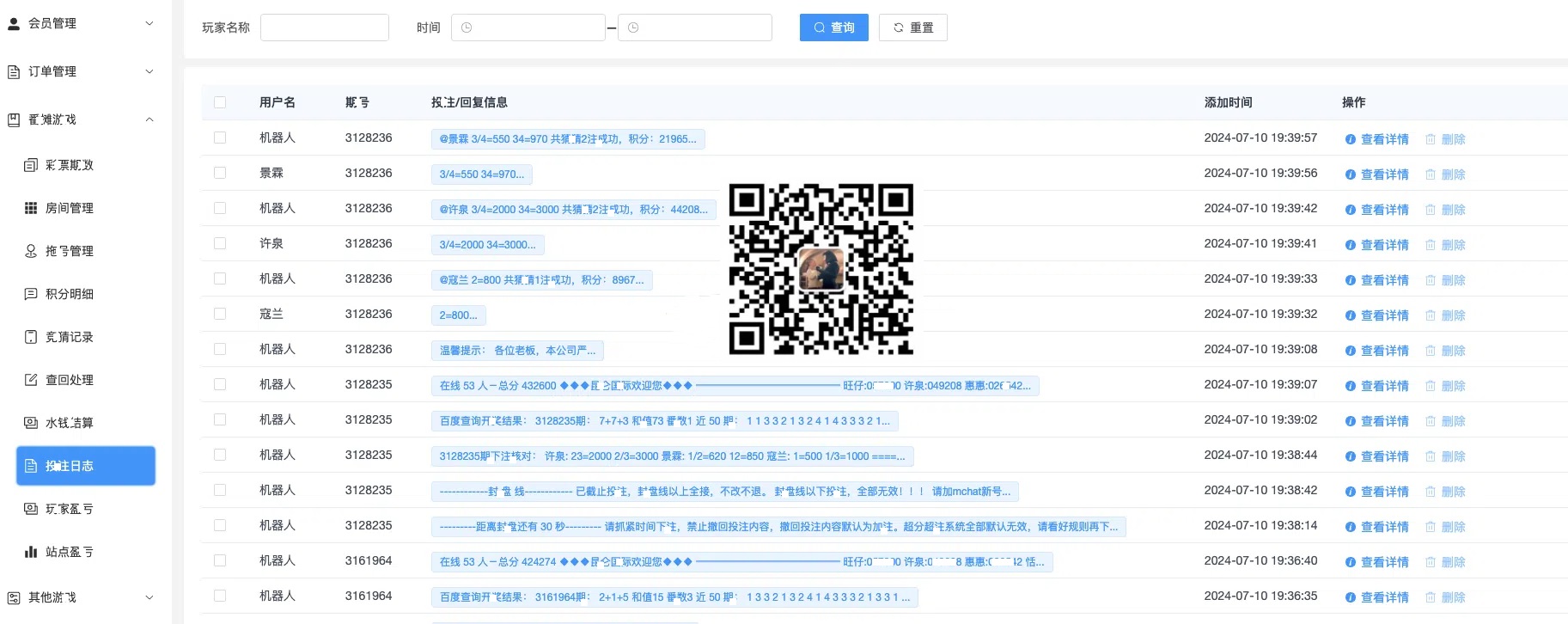
Task: Expand the 其他游戏 menu chevron
Action: 149,598
